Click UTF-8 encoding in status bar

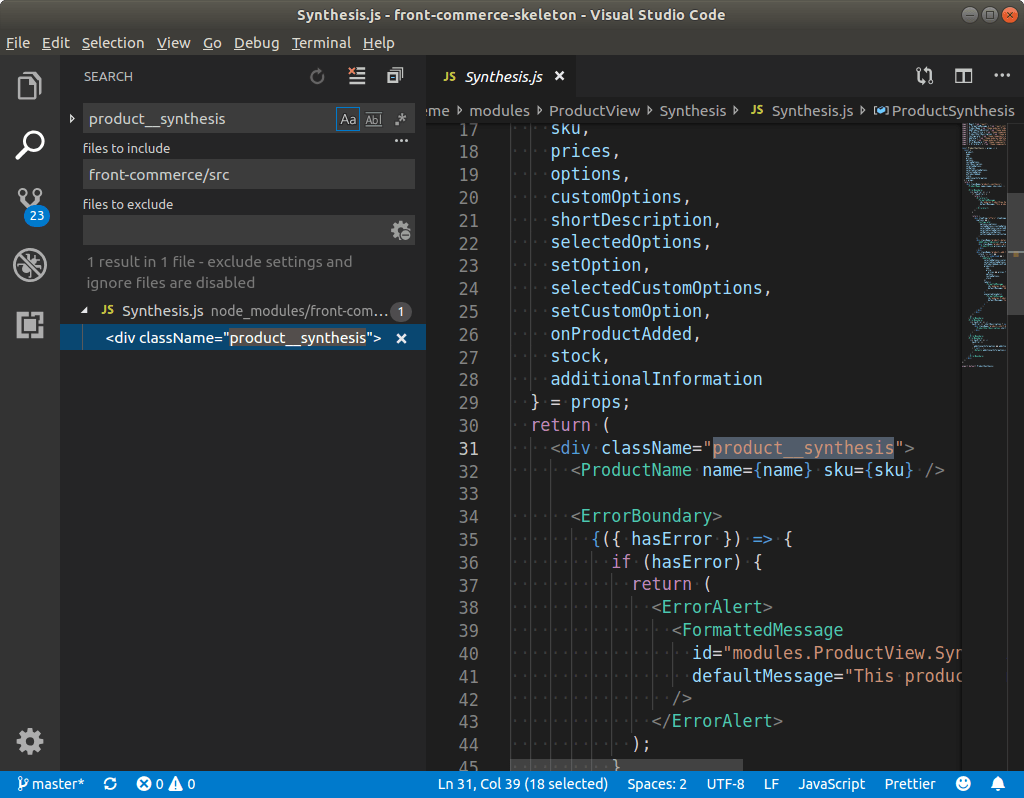[x=725, y=784]
